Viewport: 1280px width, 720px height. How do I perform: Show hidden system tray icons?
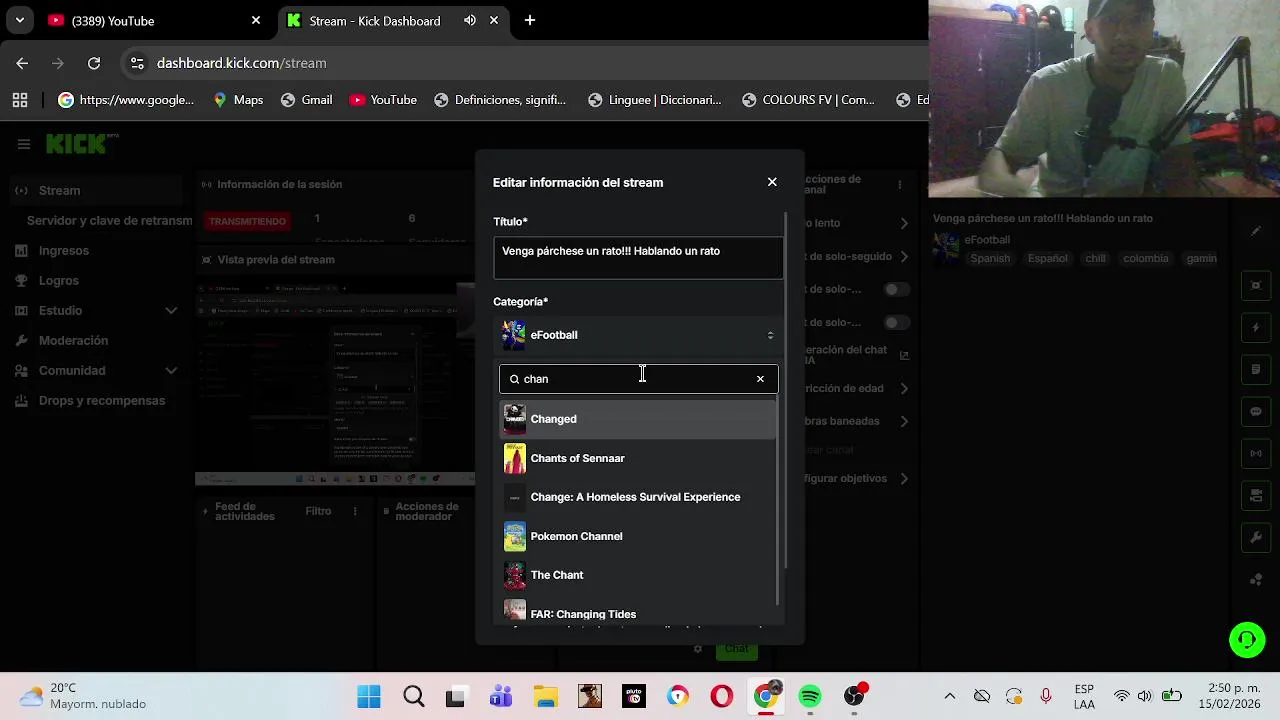click(x=950, y=696)
